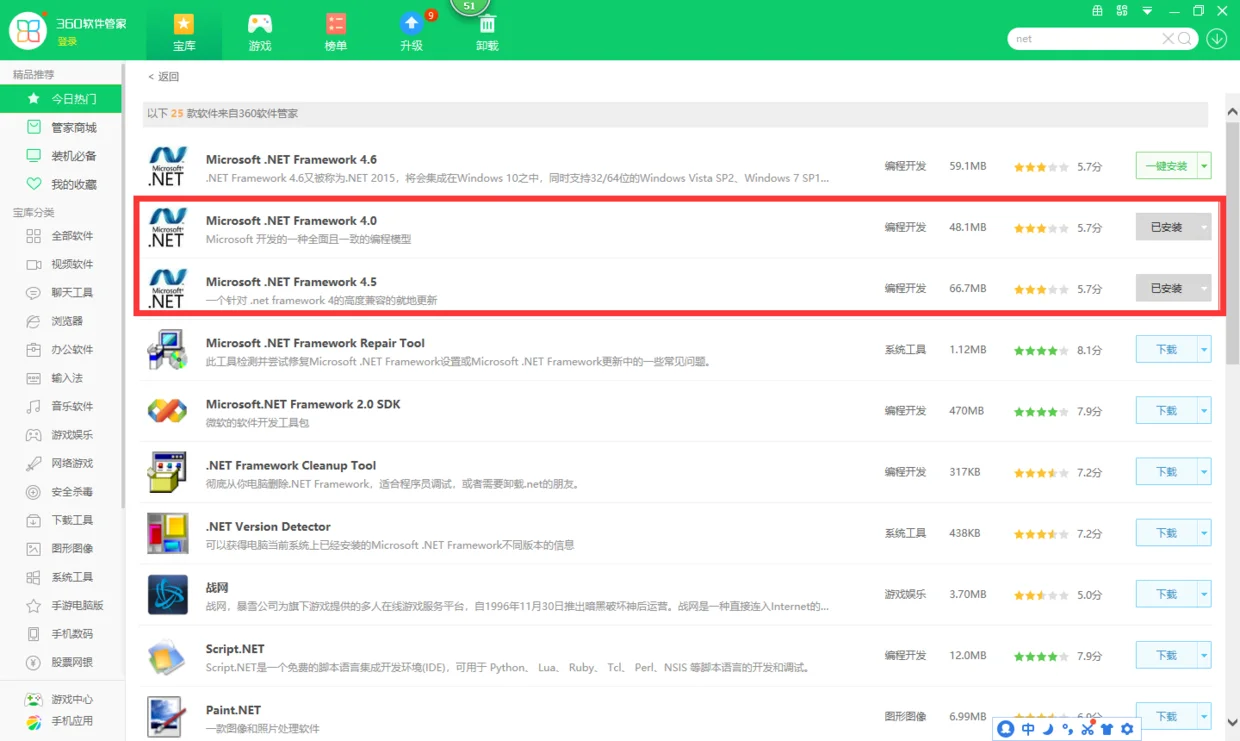Screen dimensions: 1240x741
Task: Select 今日热门 in the sidebar
Action: pos(60,99)
